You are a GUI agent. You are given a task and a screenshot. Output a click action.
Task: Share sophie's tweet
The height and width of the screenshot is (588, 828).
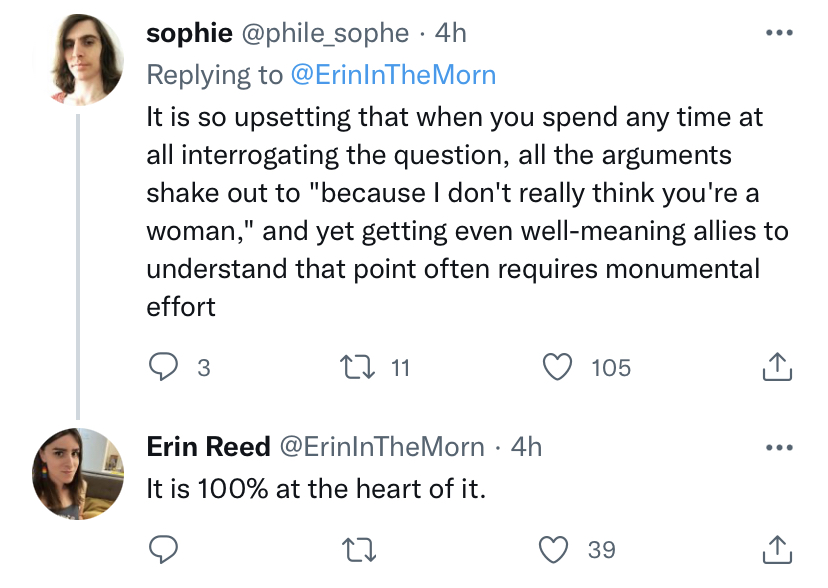tap(777, 368)
